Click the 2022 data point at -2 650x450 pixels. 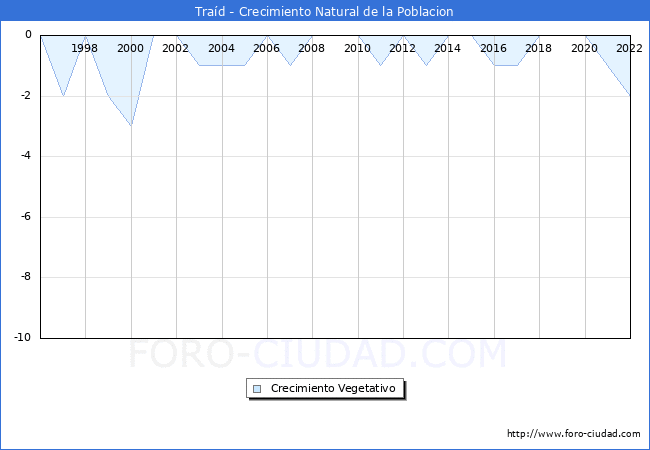coord(630,96)
